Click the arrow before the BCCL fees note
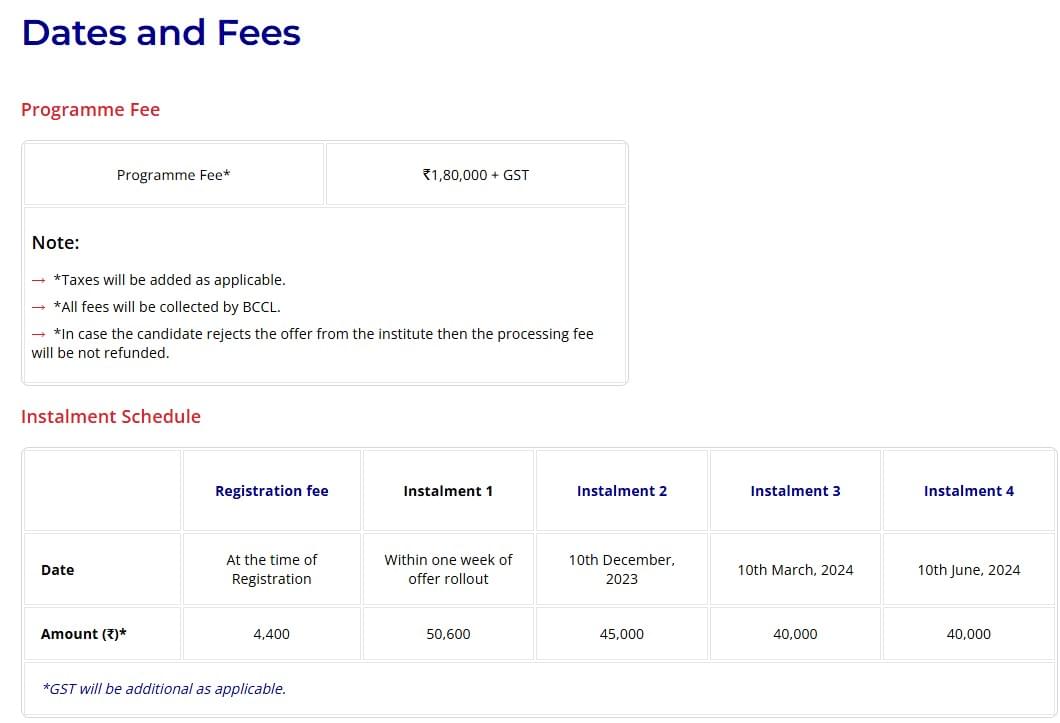1060x723 pixels. coord(38,307)
